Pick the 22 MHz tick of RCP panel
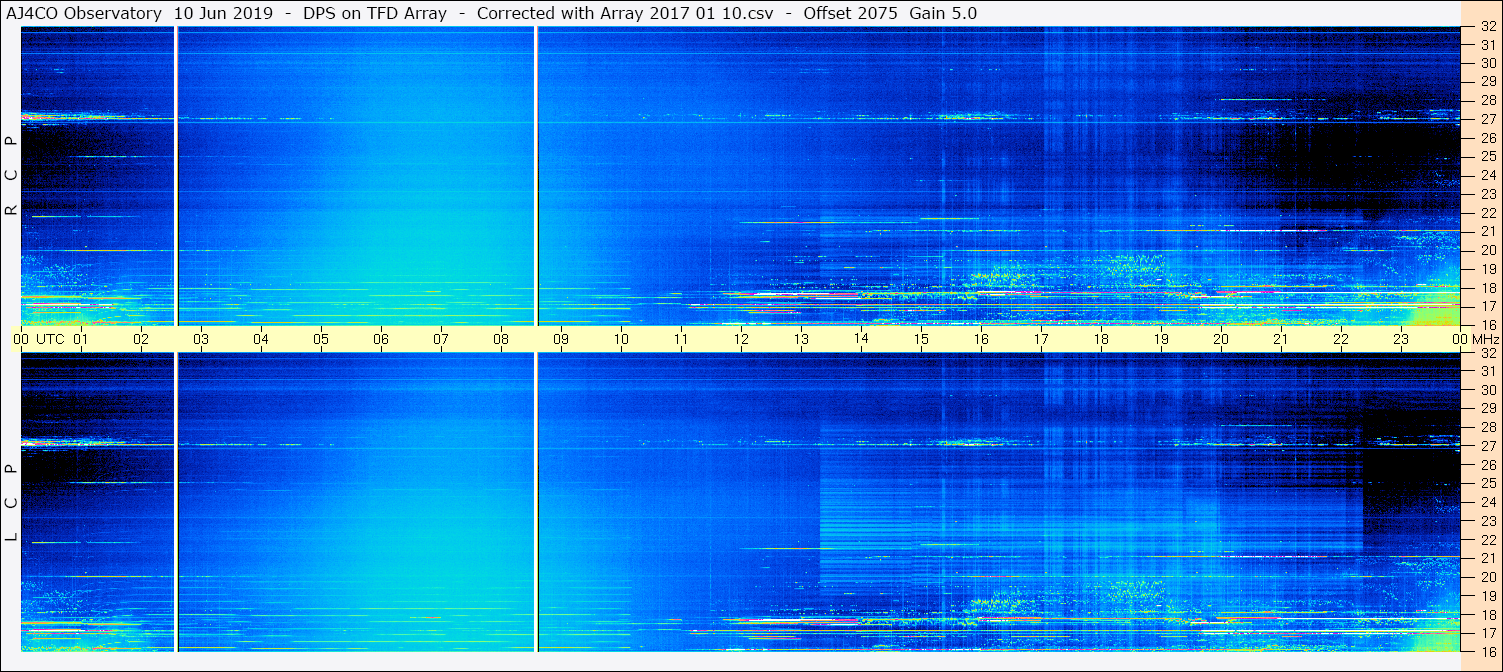Image resolution: width=1503 pixels, height=672 pixels. 1487,212
